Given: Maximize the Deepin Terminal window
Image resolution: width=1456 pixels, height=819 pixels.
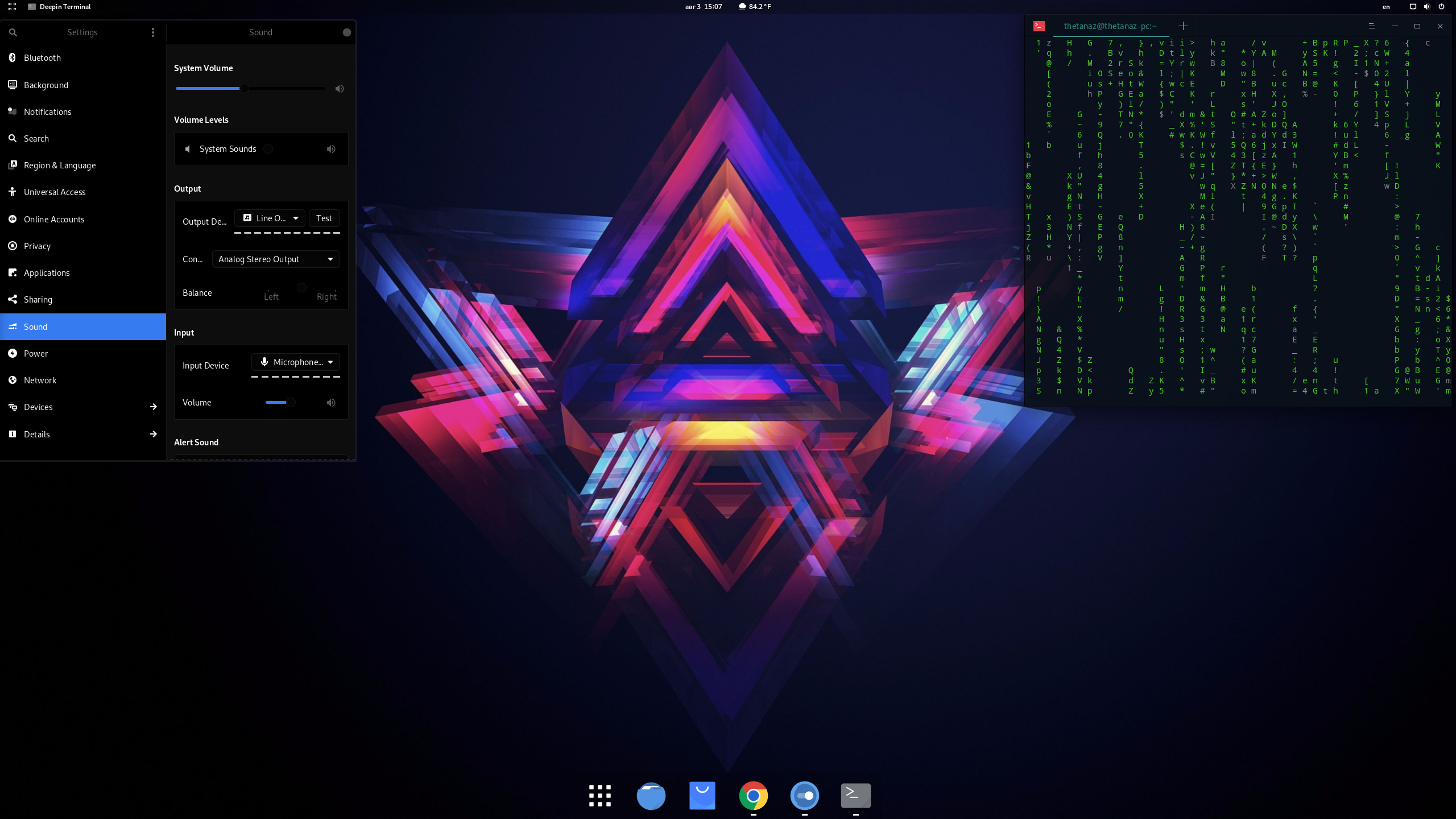Looking at the screenshot, I should pyautogui.click(x=1417, y=26).
